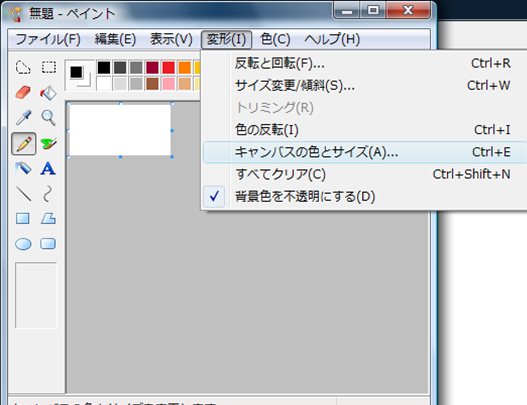Pick the Fill with color bucket tool
This screenshot has width=527, height=405.
pyautogui.click(x=48, y=93)
